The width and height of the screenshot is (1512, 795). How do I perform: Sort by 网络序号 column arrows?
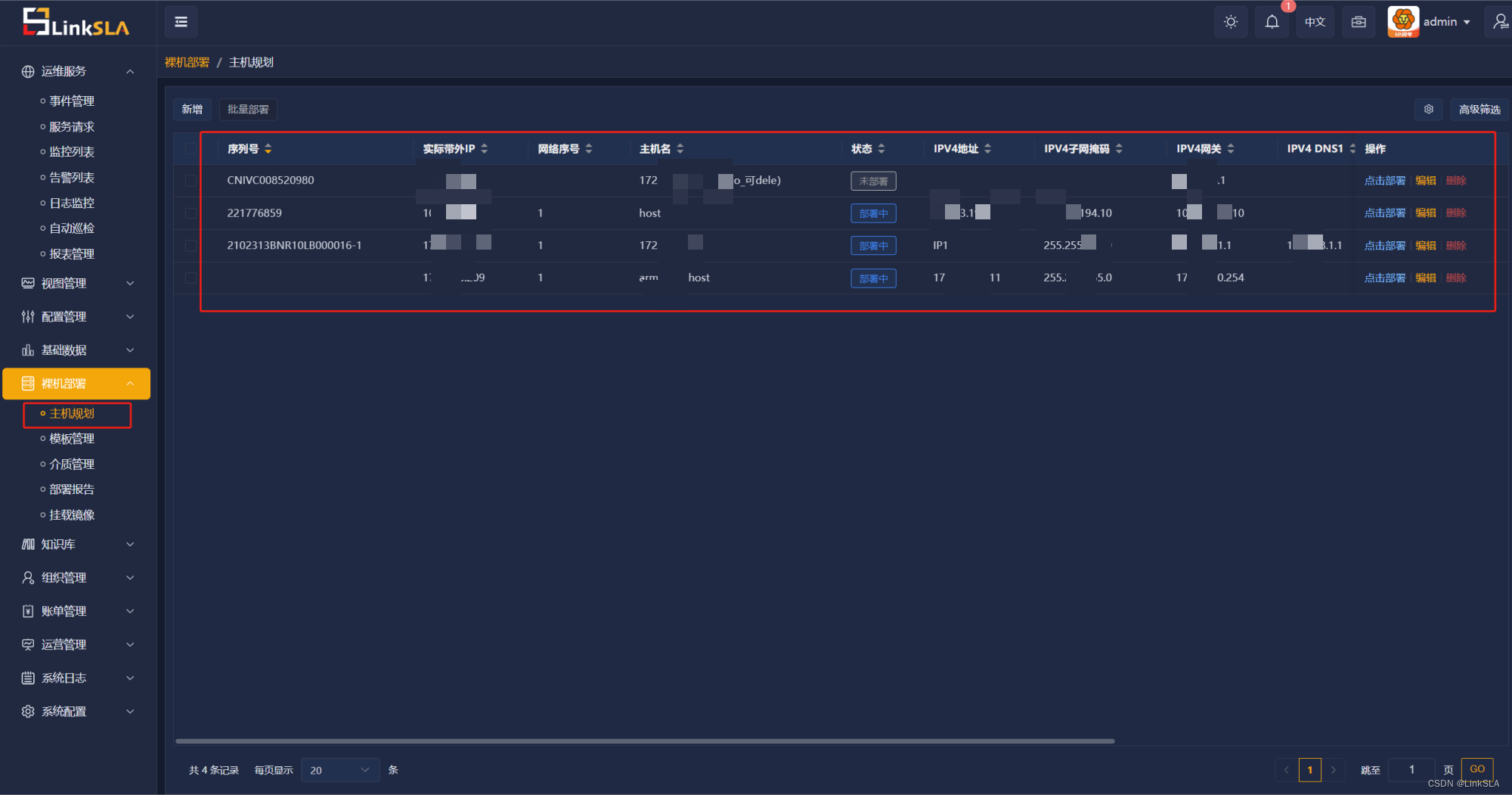589,149
